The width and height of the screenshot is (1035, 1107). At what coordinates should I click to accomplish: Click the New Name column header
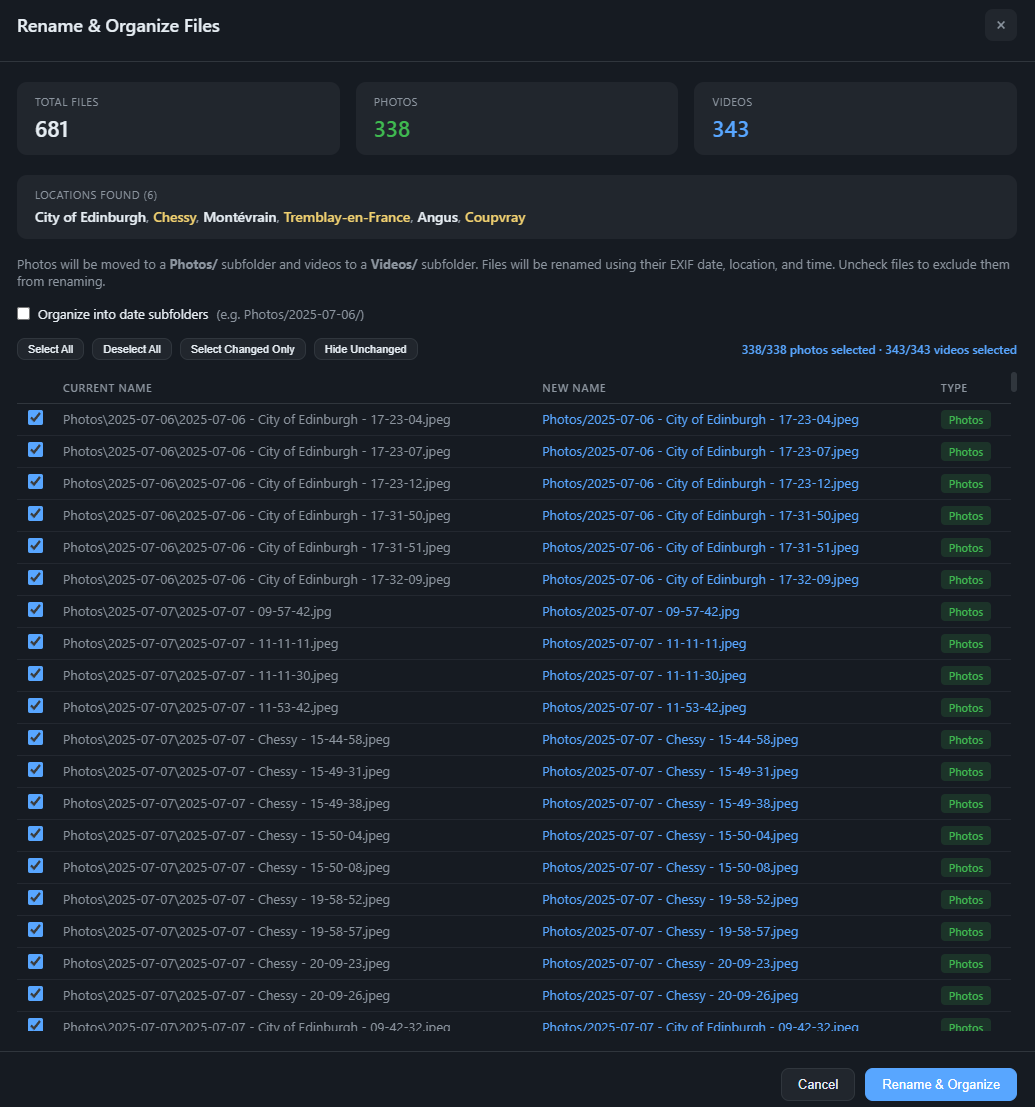tap(574, 388)
